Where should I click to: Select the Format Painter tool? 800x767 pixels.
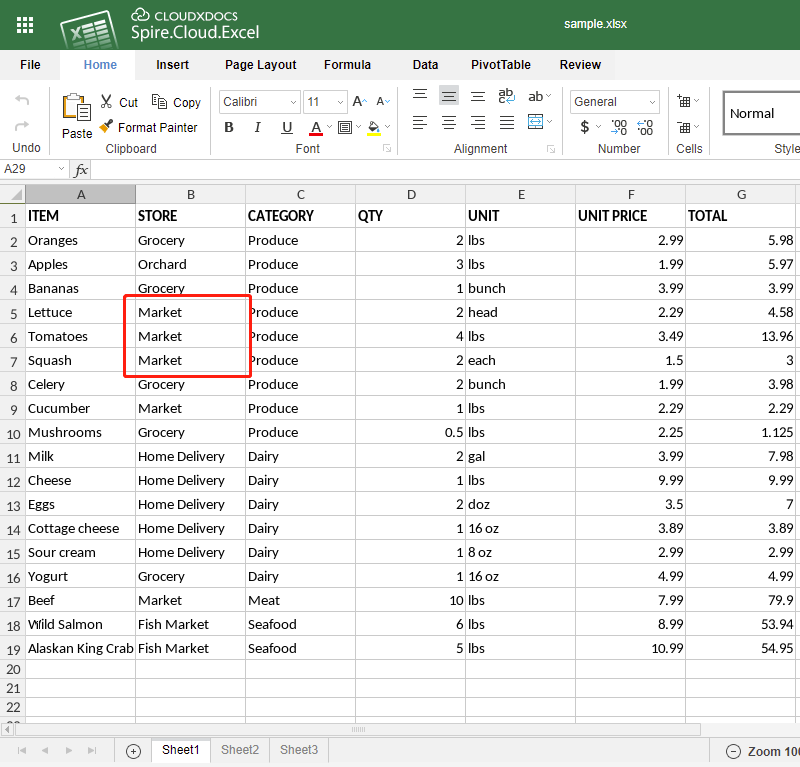coord(149,127)
